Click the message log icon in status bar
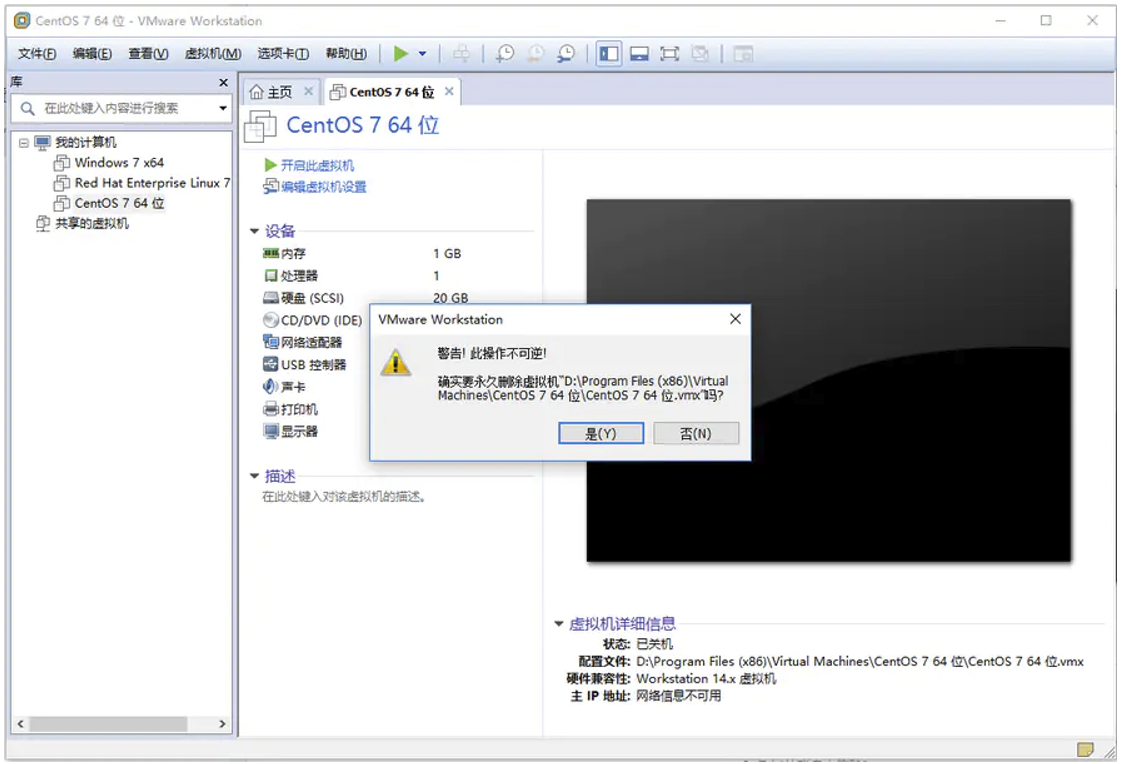This screenshot has height=764, width=1122. 1085,749
